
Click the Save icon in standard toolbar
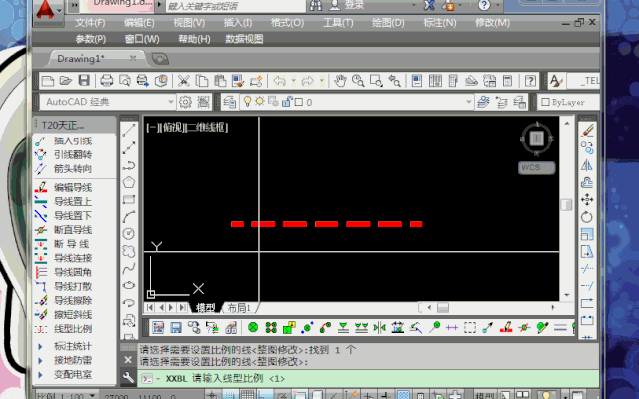(84, 81)
